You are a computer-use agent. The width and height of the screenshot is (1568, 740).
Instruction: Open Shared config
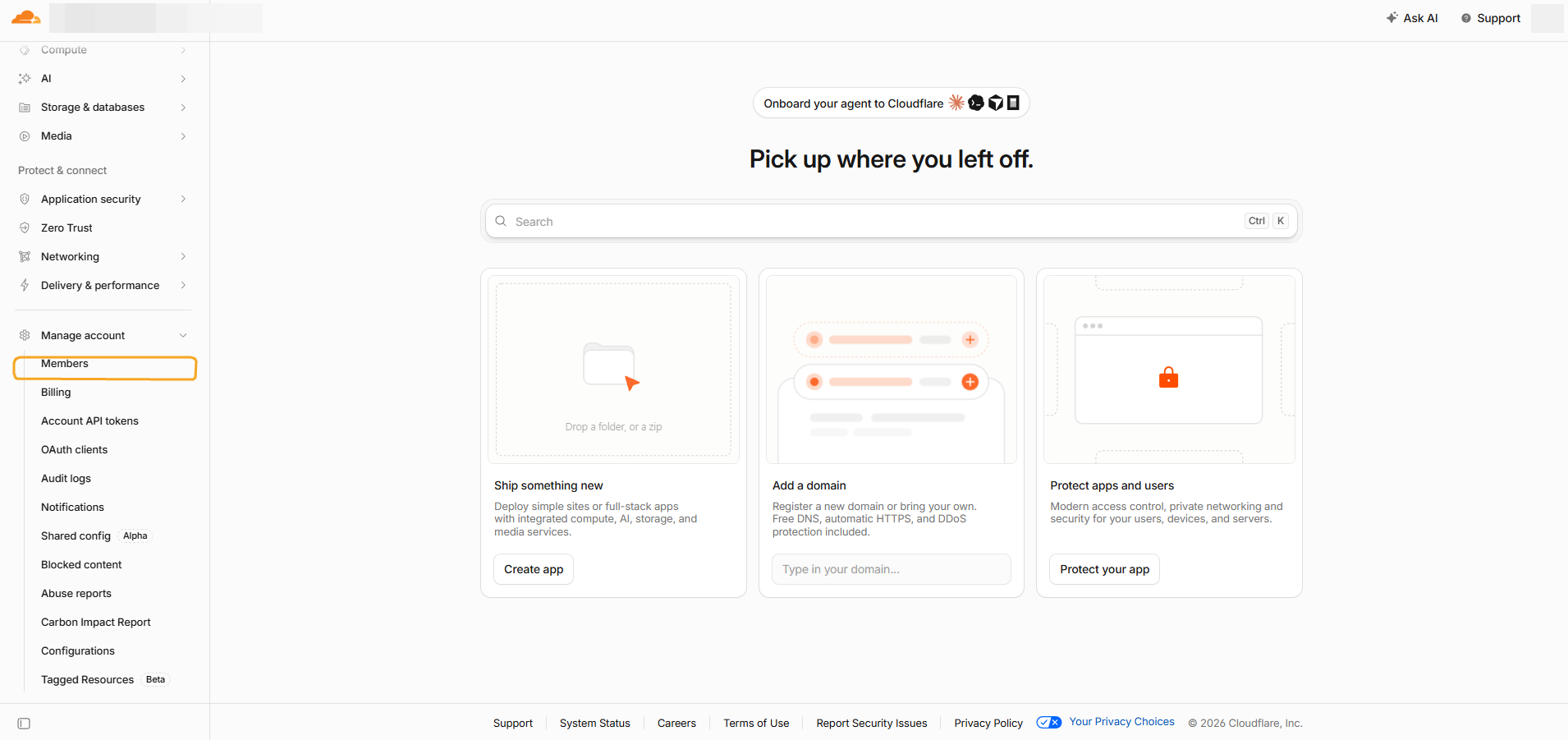click(76, 536)
